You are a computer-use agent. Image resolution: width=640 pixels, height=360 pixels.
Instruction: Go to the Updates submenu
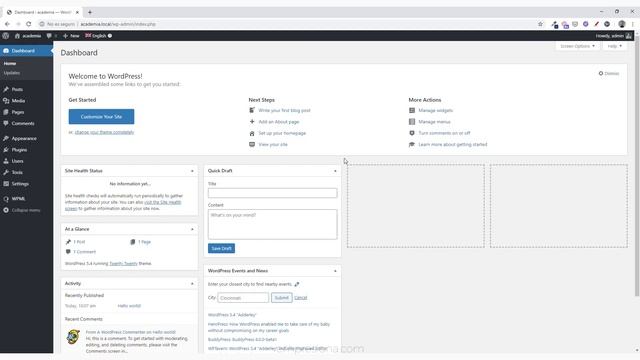(x=12, y=73)
